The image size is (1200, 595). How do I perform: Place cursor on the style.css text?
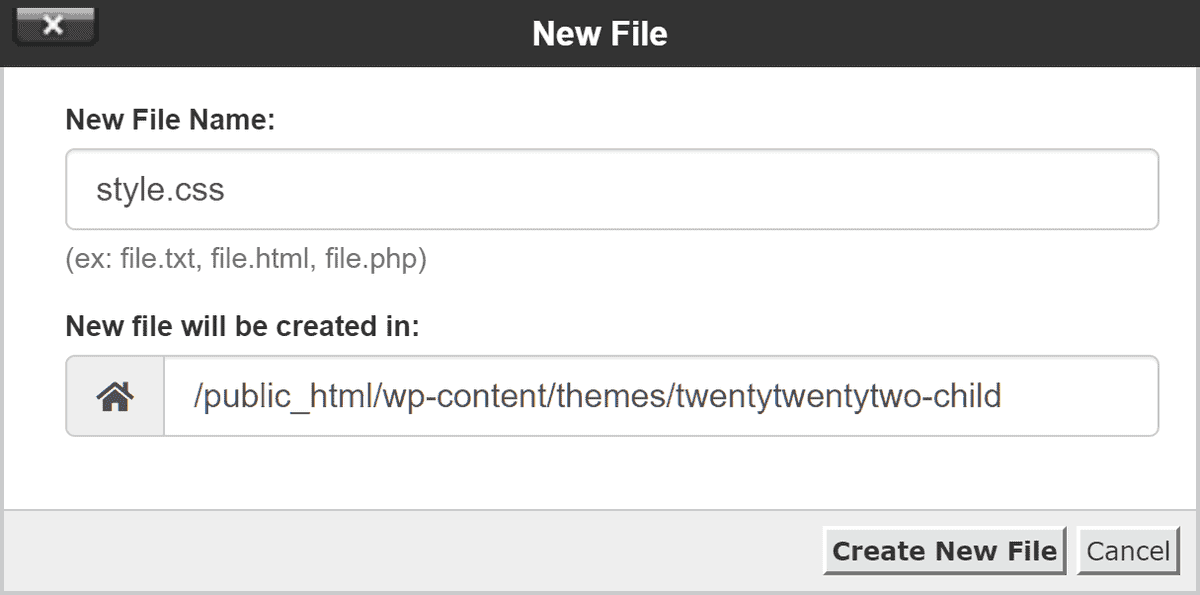160,190
